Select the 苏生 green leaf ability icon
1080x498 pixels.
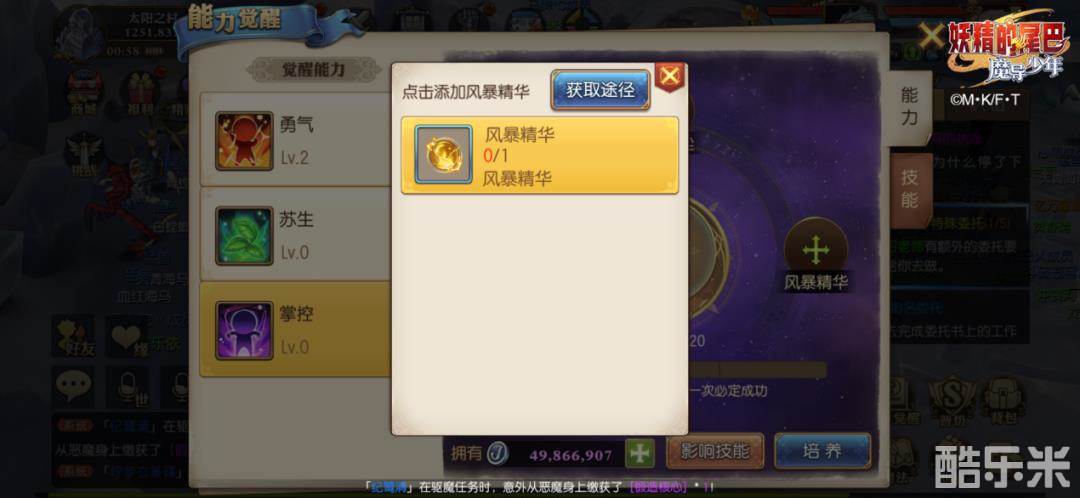[x=244, y=236]
